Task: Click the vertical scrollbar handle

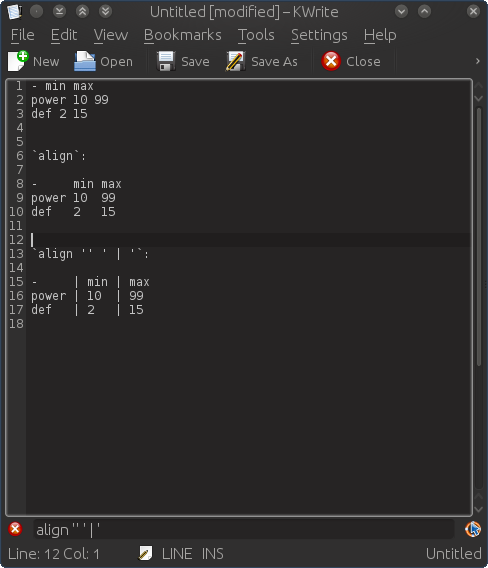Action: (479, 237)
